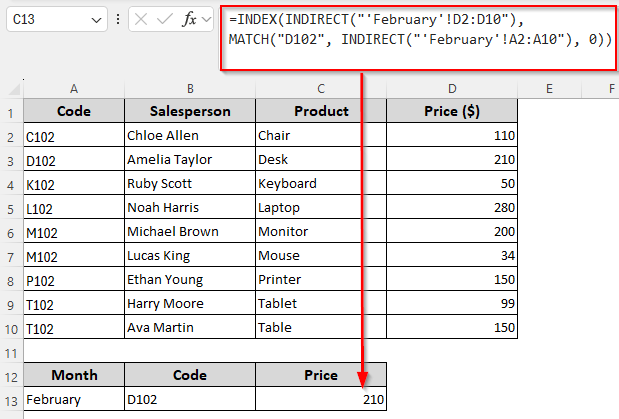Expand the formula bar options chevron
This screenshot has height=419, width=619.
(206, 19)
